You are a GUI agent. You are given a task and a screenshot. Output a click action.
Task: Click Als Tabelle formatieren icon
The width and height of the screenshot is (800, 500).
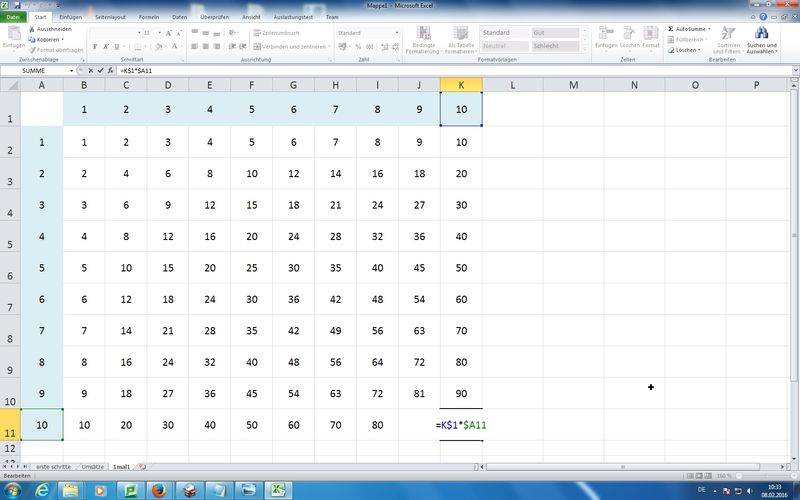tap(461, 34)
